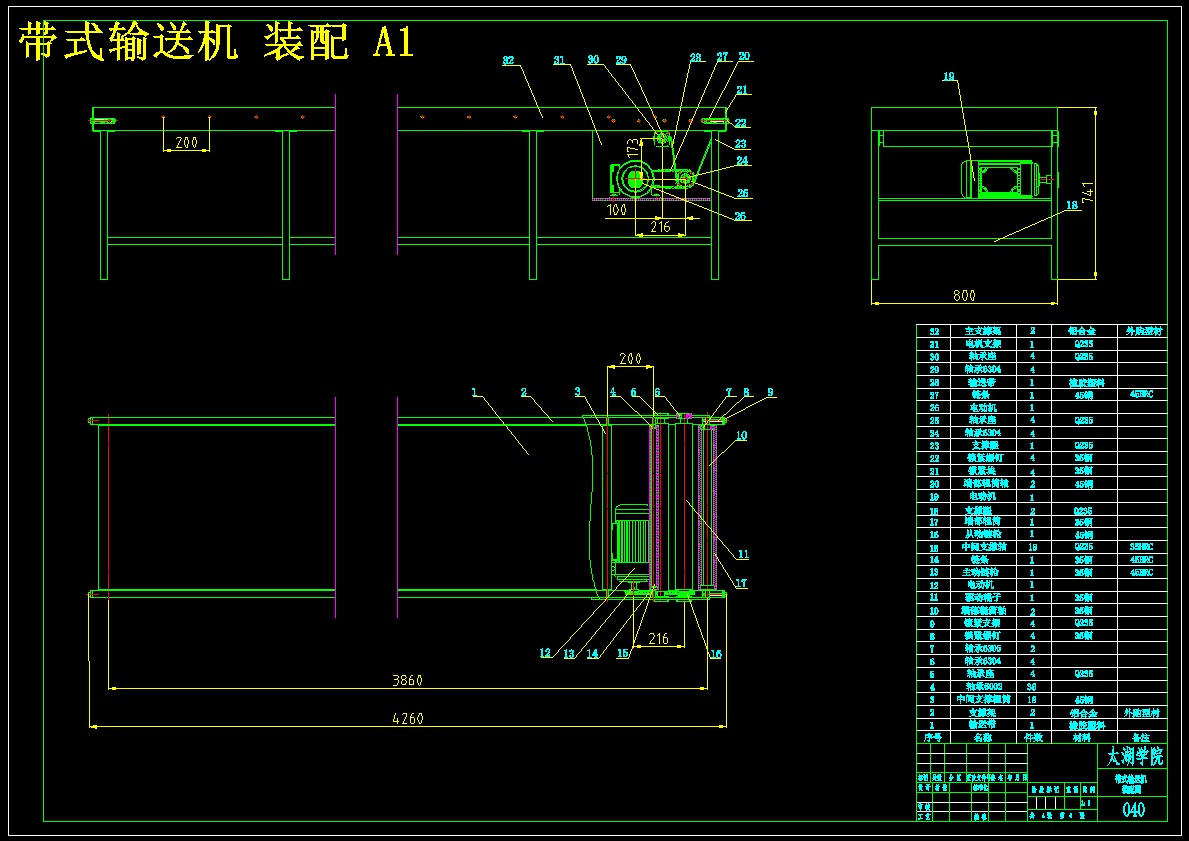Select balloon number 1 in the plan view
Screen dimensions: 1189x841
tap(474, 392)
